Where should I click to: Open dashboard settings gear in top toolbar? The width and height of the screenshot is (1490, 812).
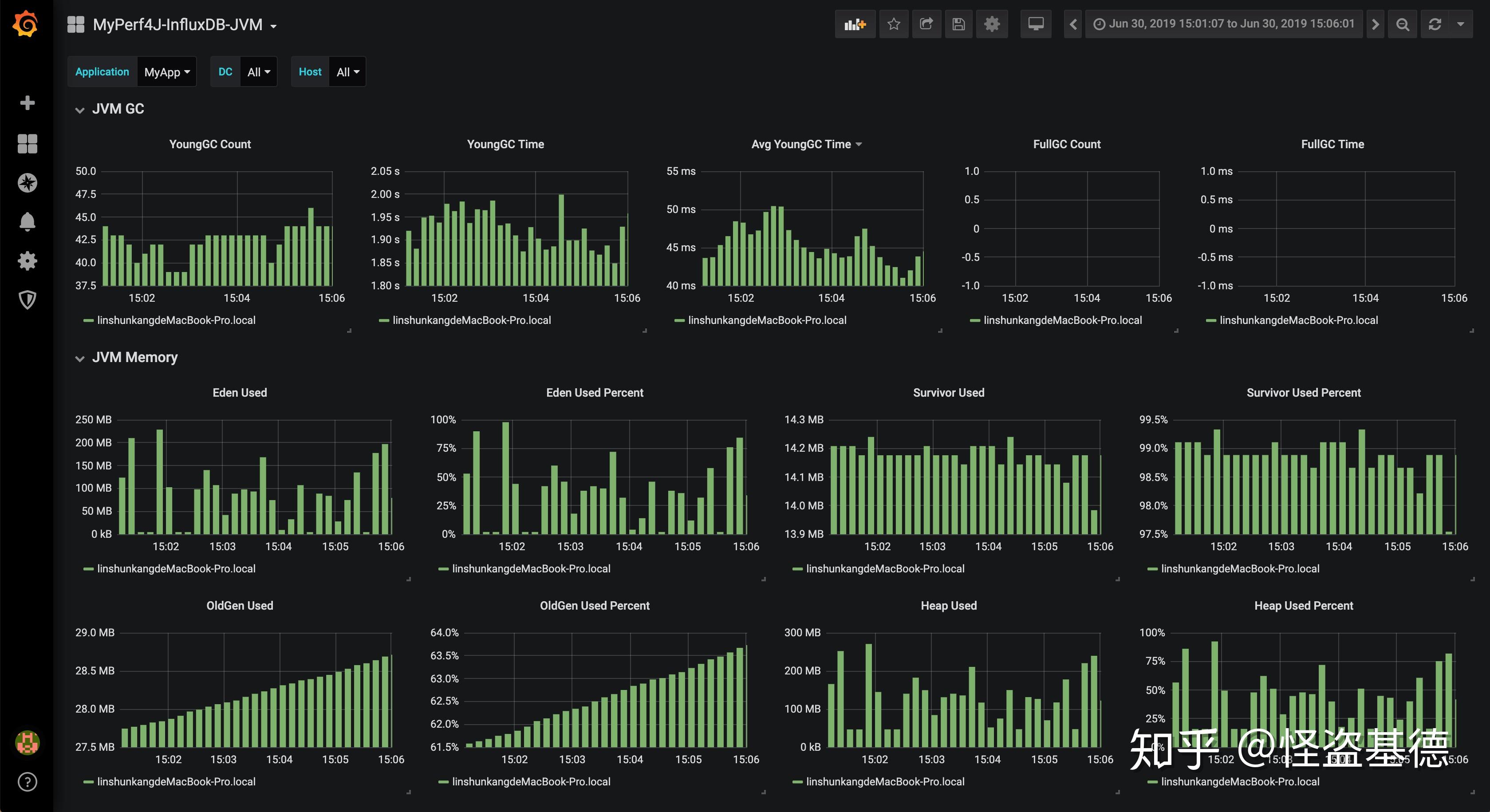coord(991,24)
